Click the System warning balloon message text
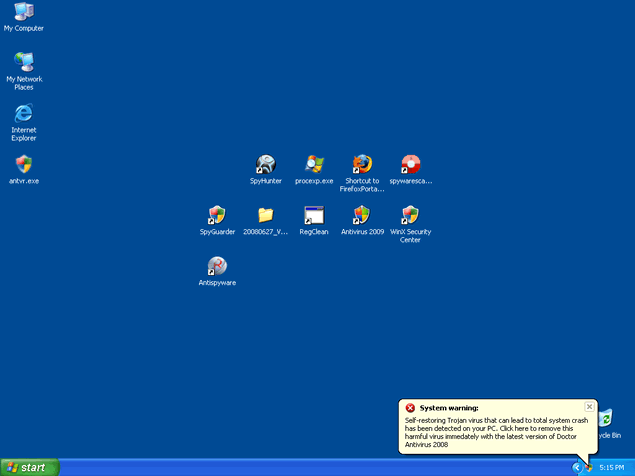Image resolution: width=635 pixels, height=476 pixels. click(x=495, y=434)
